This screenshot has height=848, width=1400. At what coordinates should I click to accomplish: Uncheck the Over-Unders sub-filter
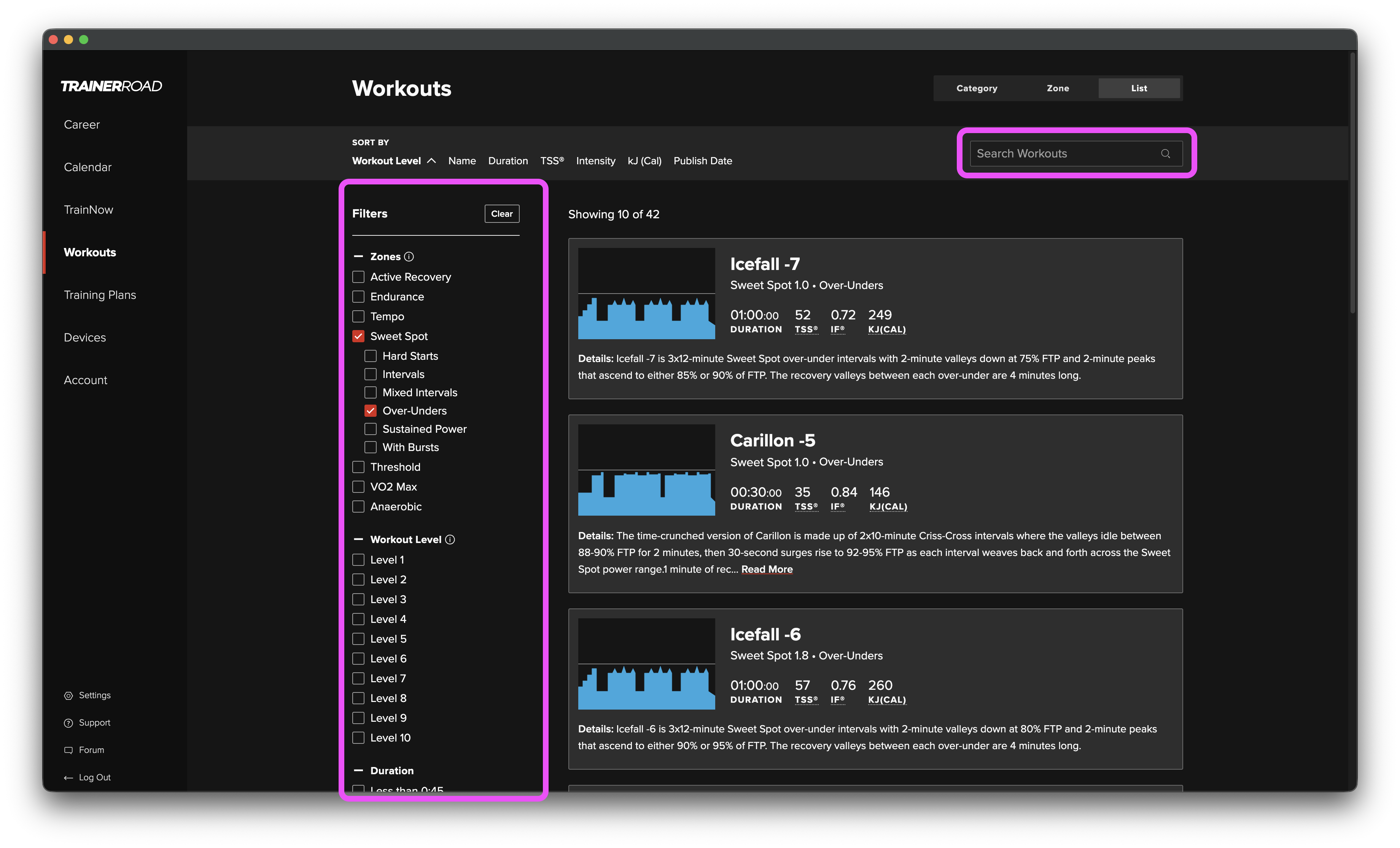pyautogui.click(x=371, y=411)
